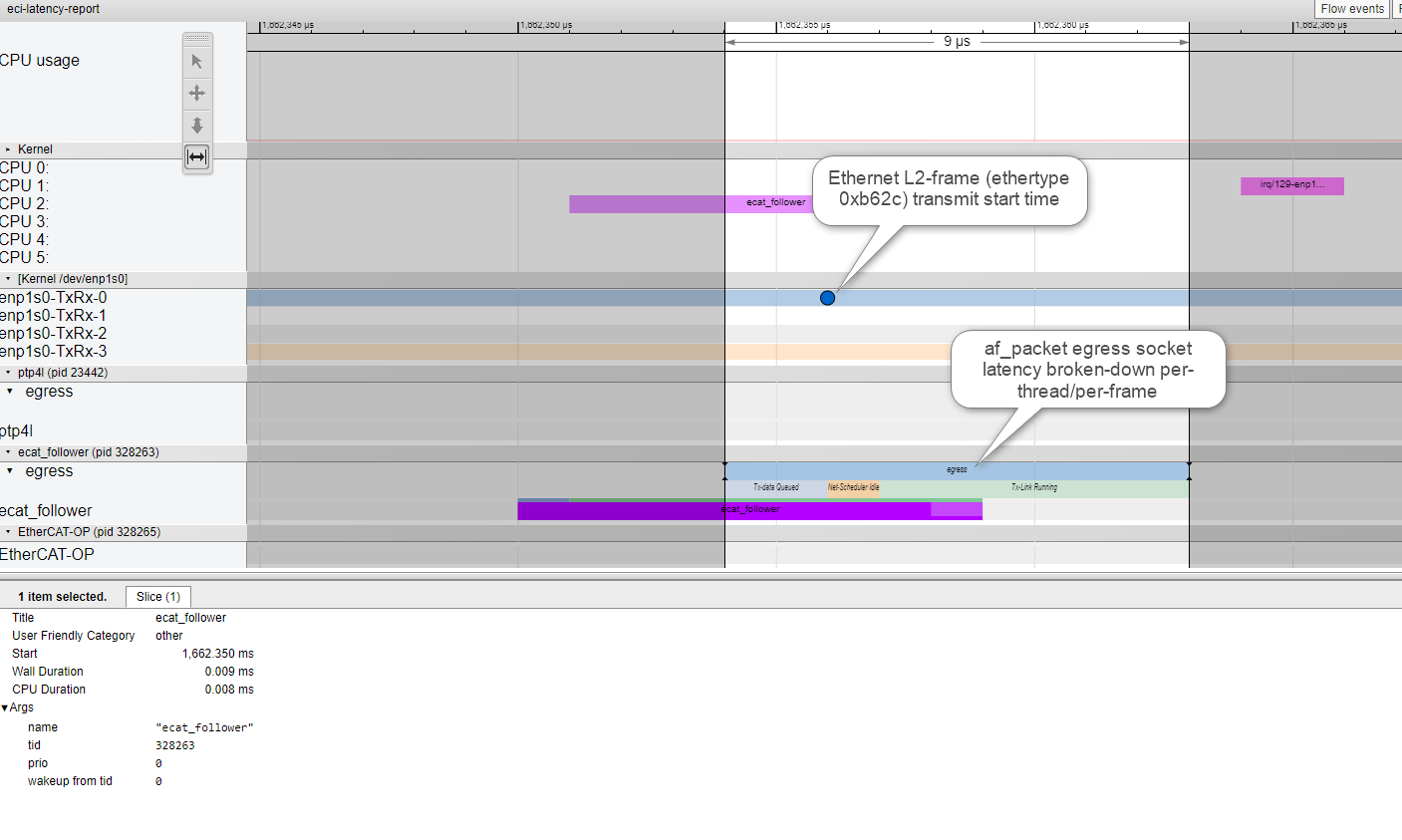This screenshot has height=840, width=1402.
Task: Click the CPU 0 track label
Action: point(24,167)
